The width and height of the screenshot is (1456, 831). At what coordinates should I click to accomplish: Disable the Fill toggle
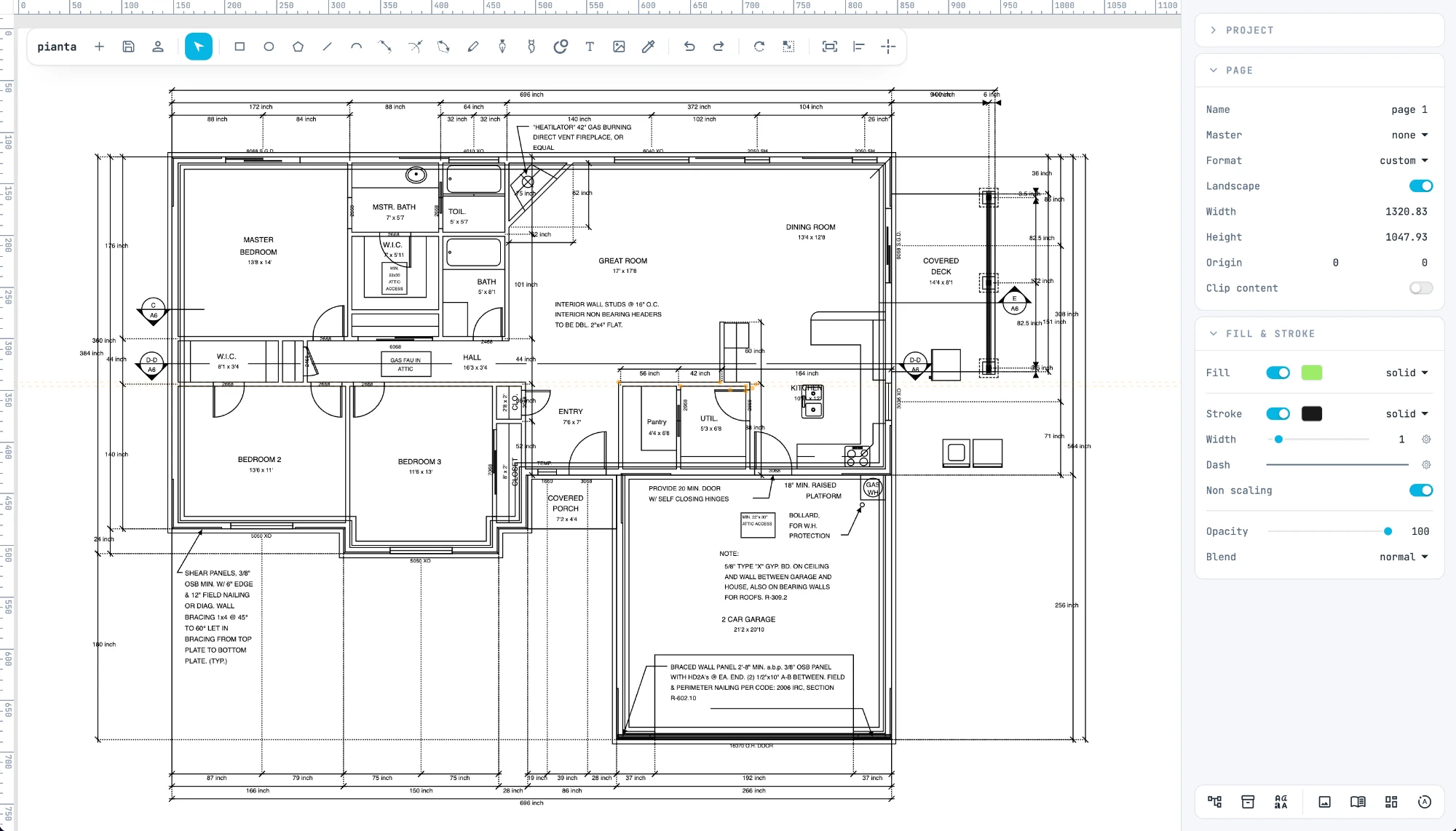coord(1278,373)
